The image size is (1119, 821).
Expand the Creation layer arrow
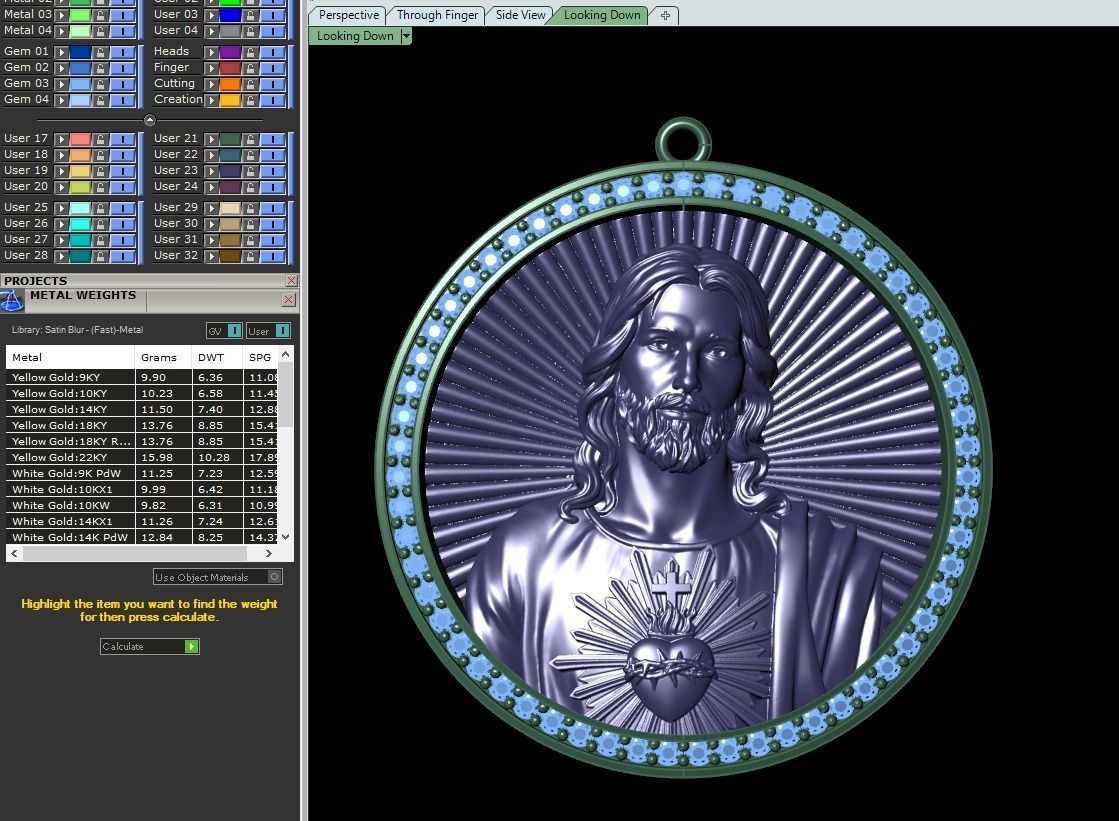click(211, 100)
